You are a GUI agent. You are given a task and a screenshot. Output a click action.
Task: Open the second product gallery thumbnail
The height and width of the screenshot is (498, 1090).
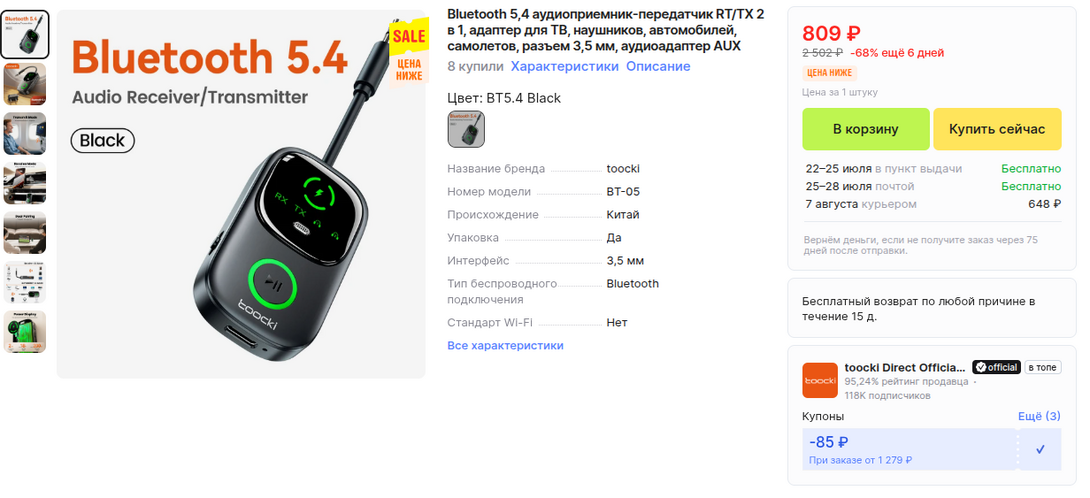coord(24,84)
